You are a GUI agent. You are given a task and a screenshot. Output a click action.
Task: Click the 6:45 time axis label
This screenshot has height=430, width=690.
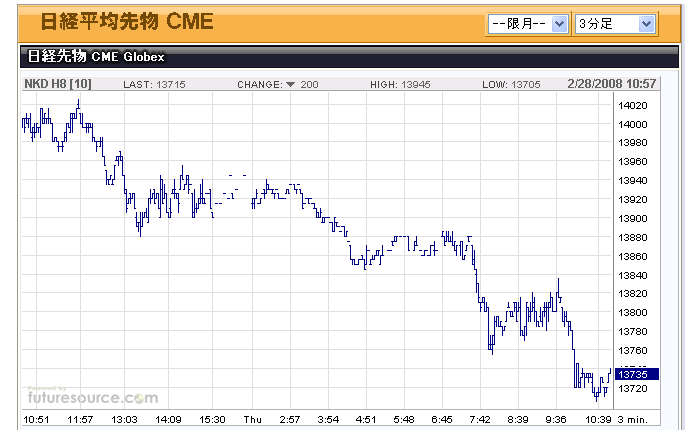tap(442, 419)
